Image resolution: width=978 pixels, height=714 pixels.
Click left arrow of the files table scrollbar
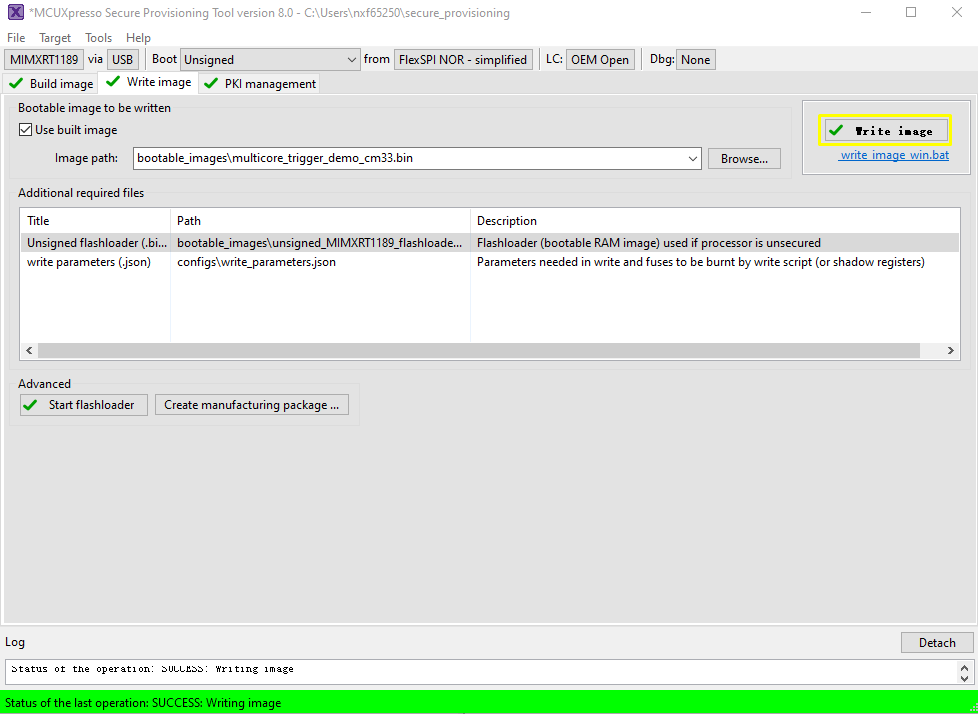(28, 351)
